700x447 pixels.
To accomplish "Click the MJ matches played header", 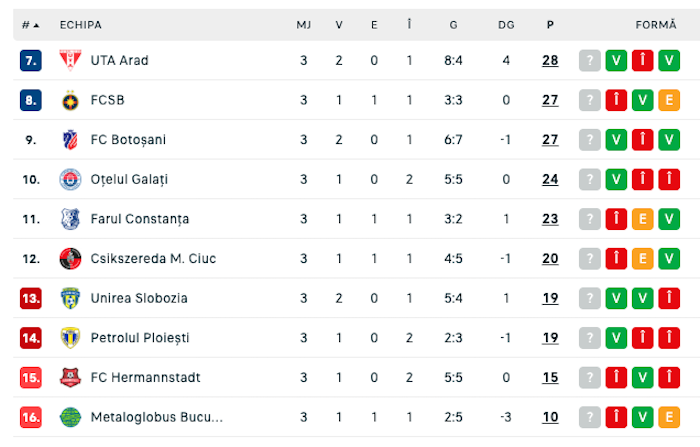I will point(303,24).
